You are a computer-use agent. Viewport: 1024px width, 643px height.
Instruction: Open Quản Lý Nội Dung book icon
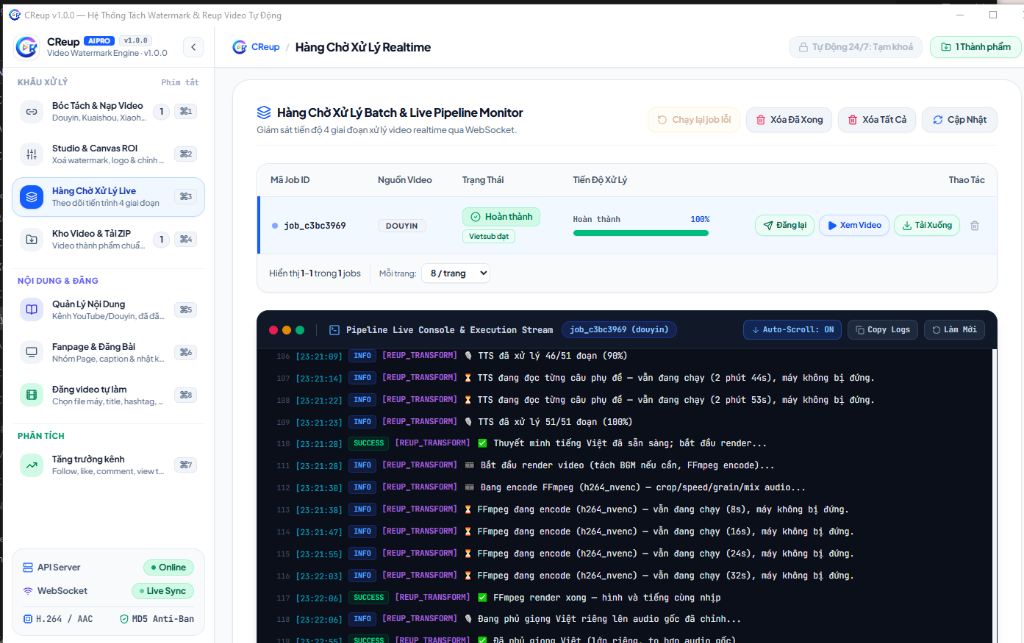tap(31, 309)
